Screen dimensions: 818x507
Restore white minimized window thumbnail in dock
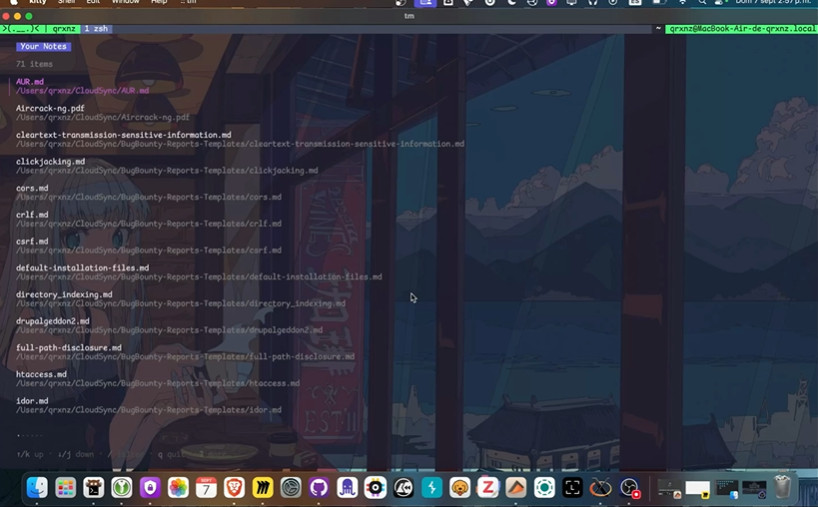[x=697, y=489]
